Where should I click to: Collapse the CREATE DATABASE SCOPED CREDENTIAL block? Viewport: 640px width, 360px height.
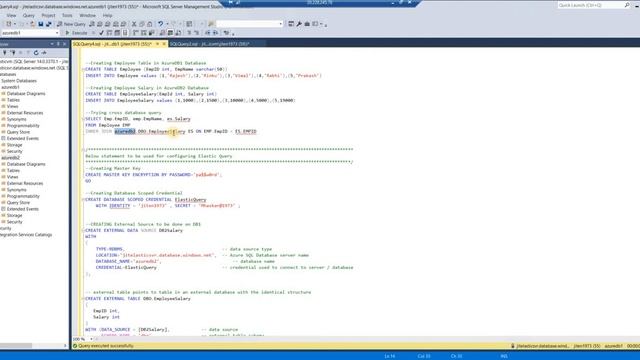point(83,200)
